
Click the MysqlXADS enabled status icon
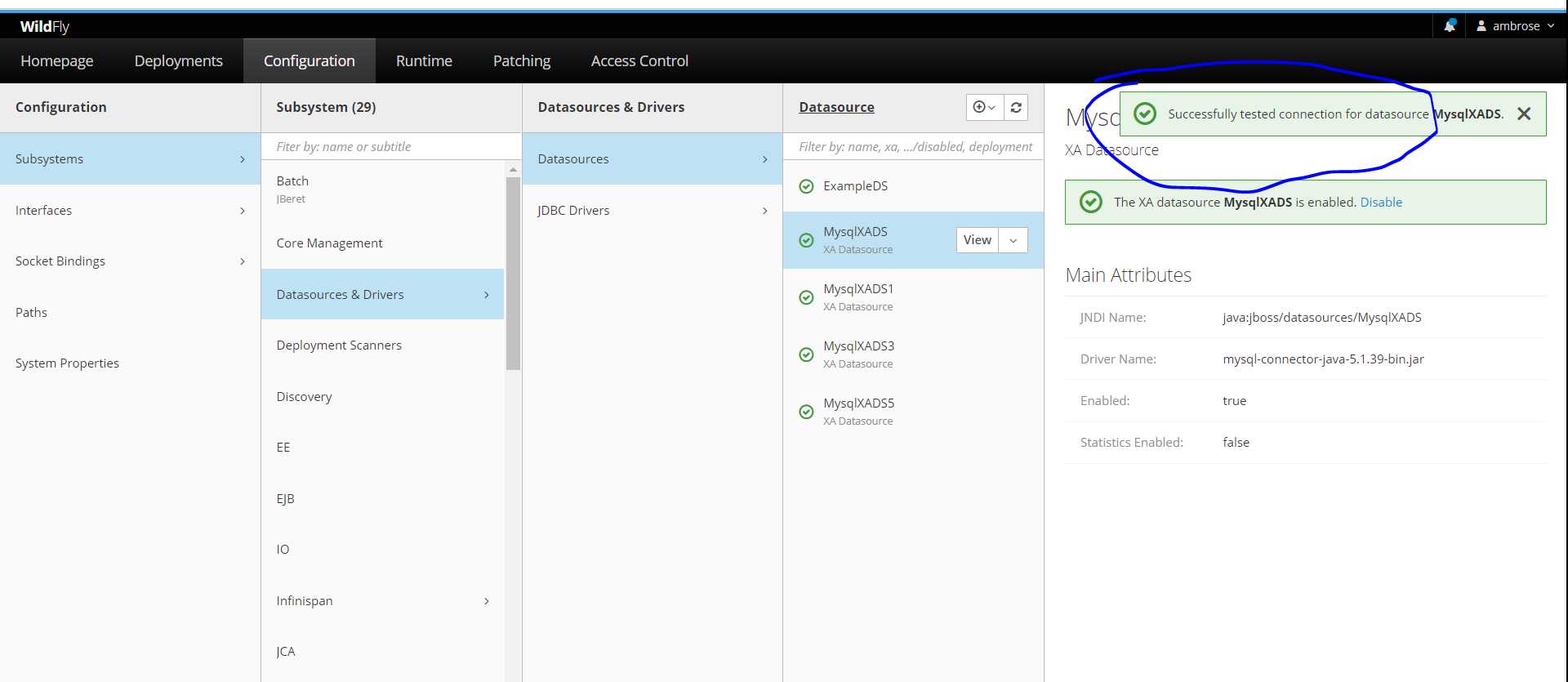coord(806,240)
